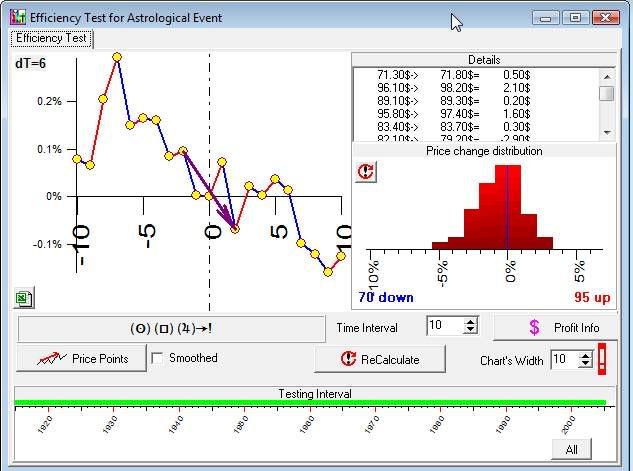Click the refresh icon in Price change distribution
This screenshot has height=471, width=633.
click(366, 171)
